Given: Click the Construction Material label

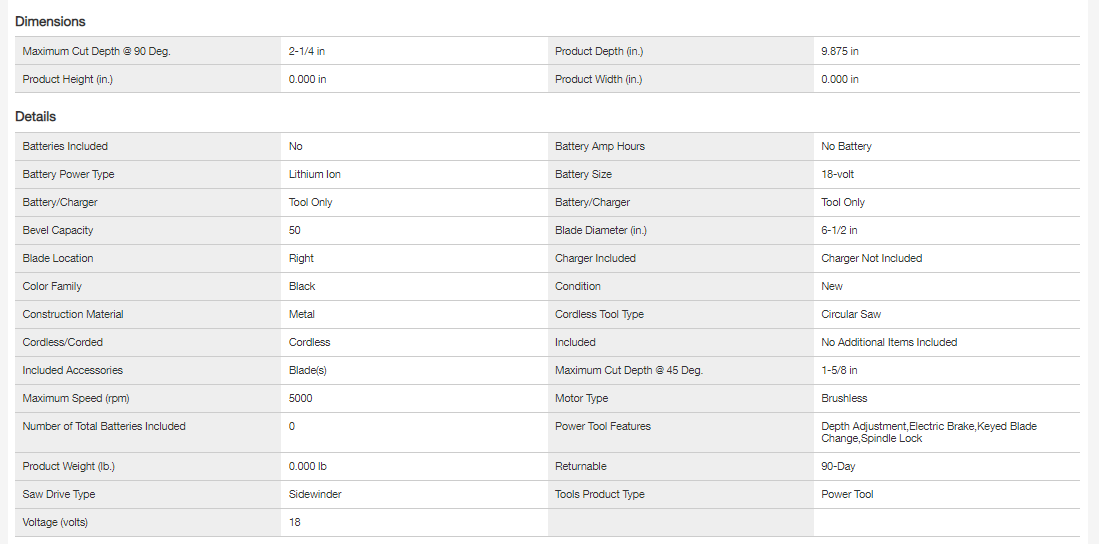Looking at the screenshot, I should (73, 314).
